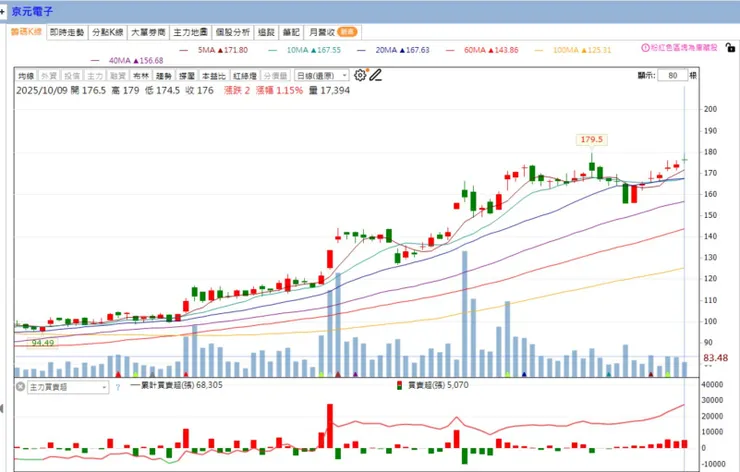Switch to 籌碼K線 tab
Screen dimensions: 740x472
26,32
